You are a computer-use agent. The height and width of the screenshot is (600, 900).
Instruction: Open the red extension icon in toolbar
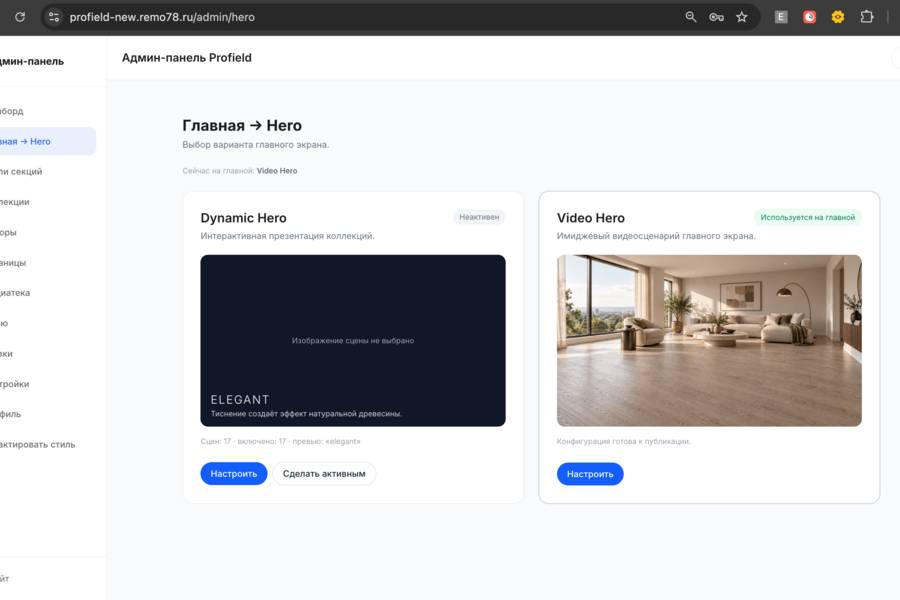pyautogui.click(x=809, y=17)
